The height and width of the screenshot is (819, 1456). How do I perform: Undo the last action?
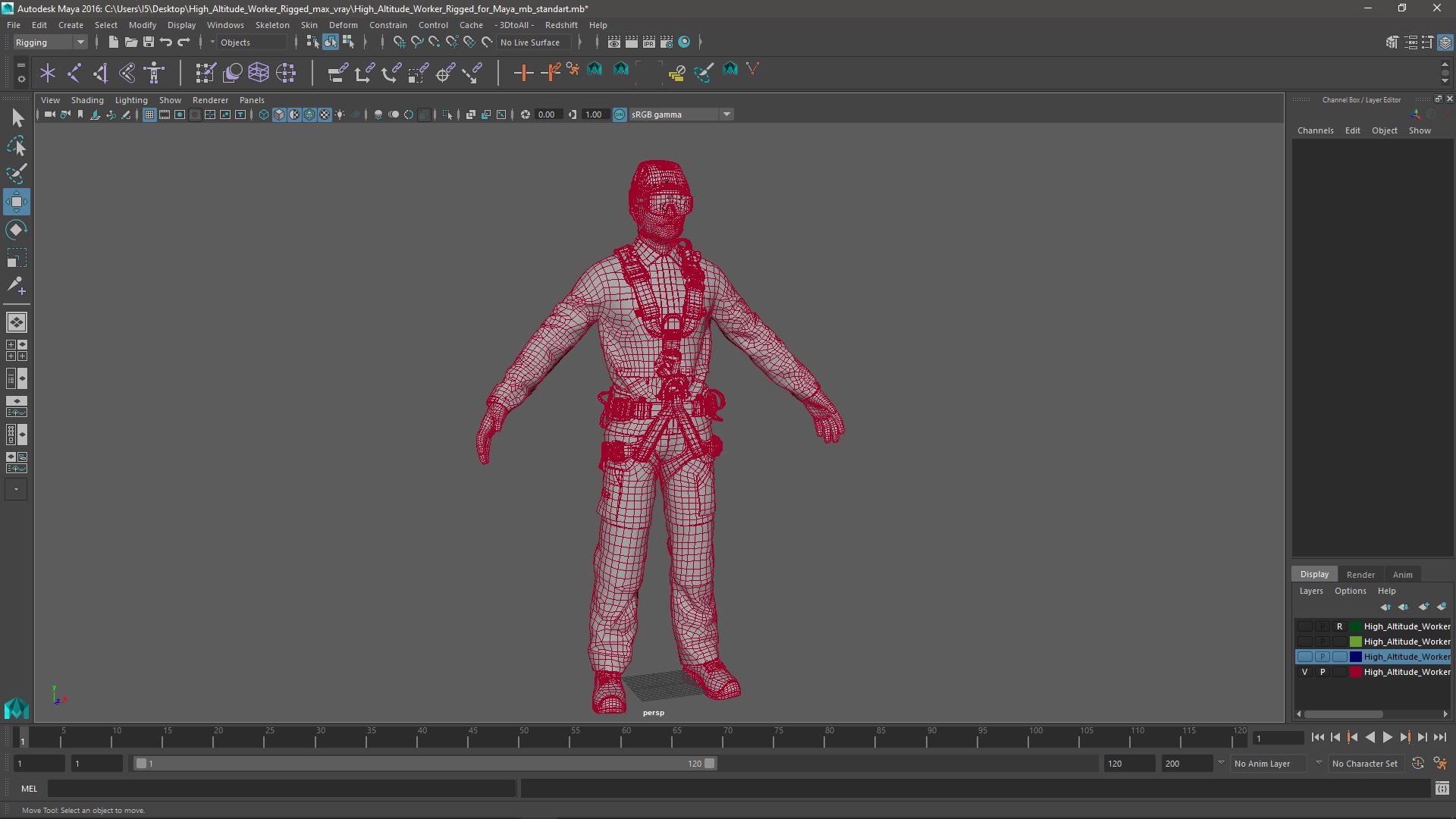[166, 42]
